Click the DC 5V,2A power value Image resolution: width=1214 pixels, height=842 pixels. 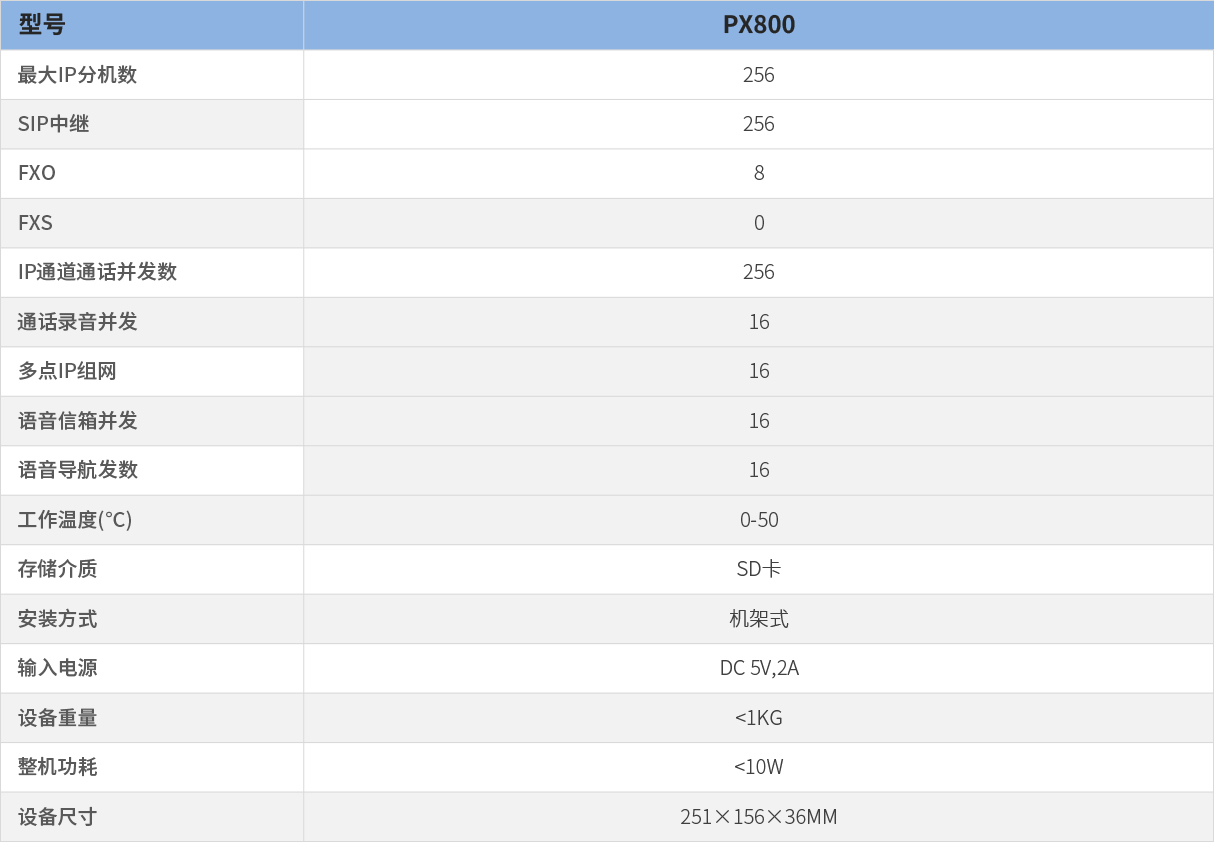point(759,668)
